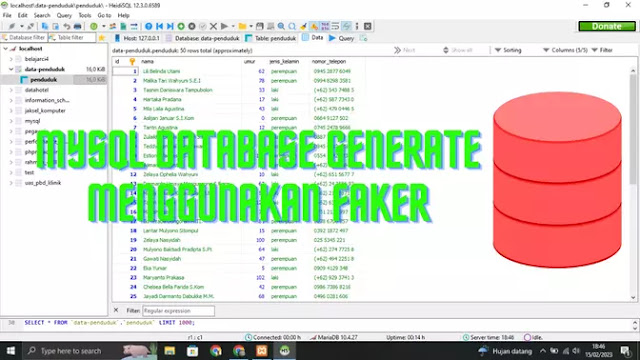This screenshot has width=640, height=360.
Task: Click the umur column header
Action: [254, 61]
